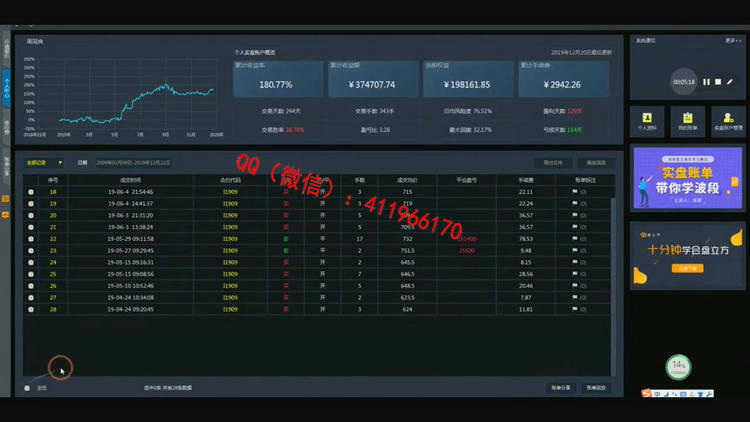Image resolution: width=750 pixels, height=422 pixels.
Task: Open the 全部记录 records filter dropdown
Action: (44, 163)
